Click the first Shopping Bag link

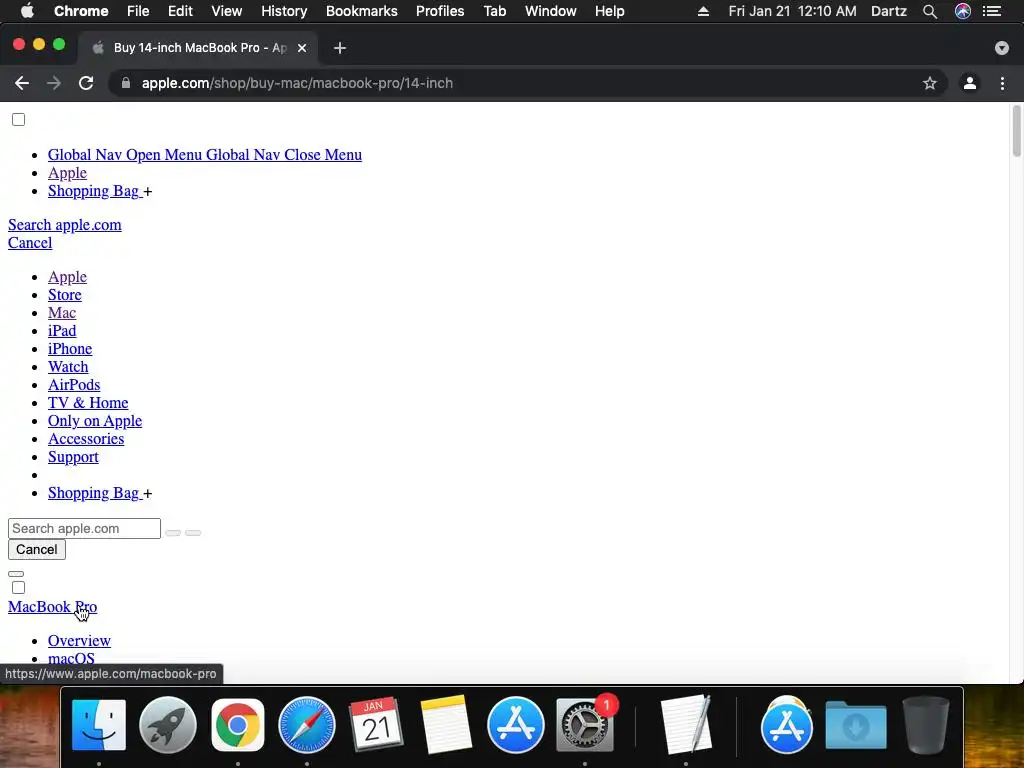tap(93, 191)
